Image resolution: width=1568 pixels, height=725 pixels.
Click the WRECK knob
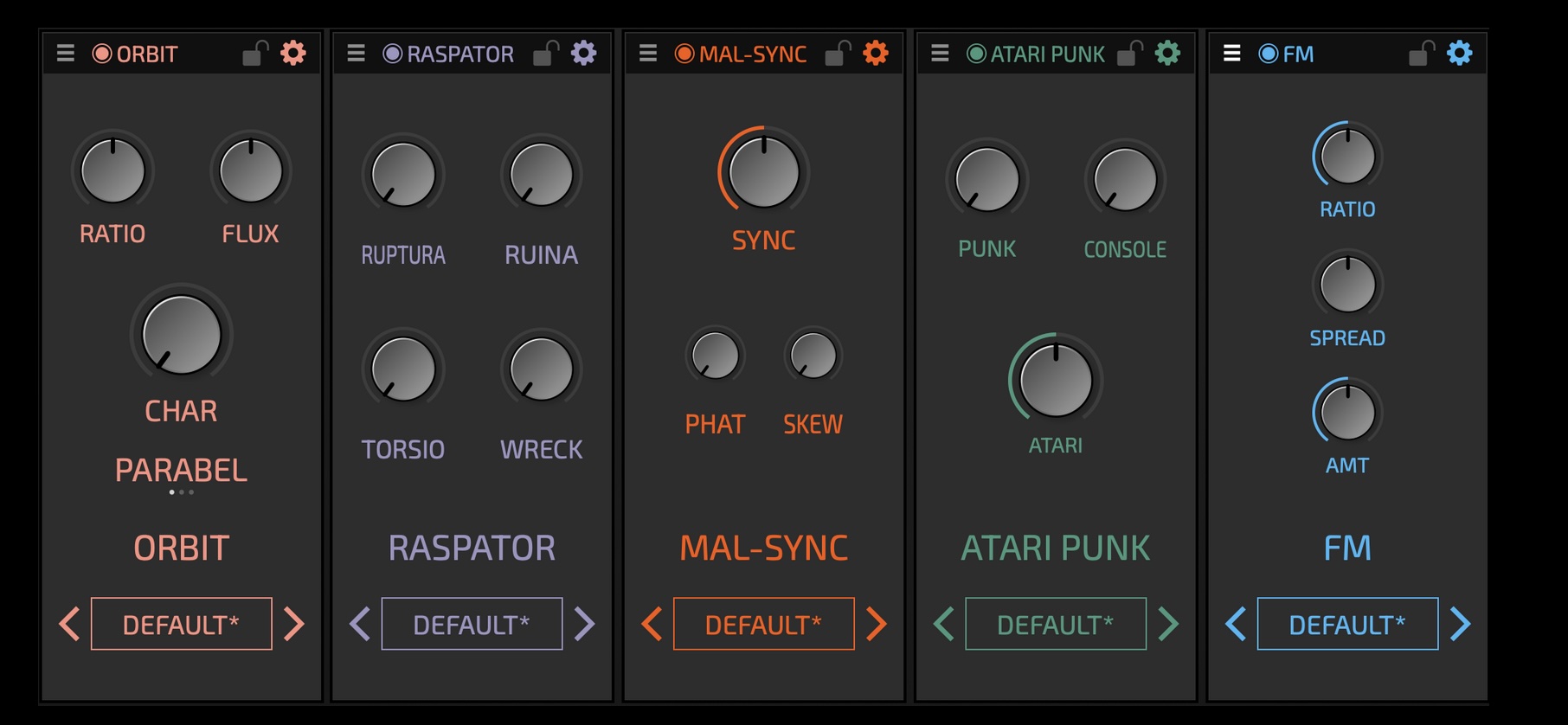542,369
